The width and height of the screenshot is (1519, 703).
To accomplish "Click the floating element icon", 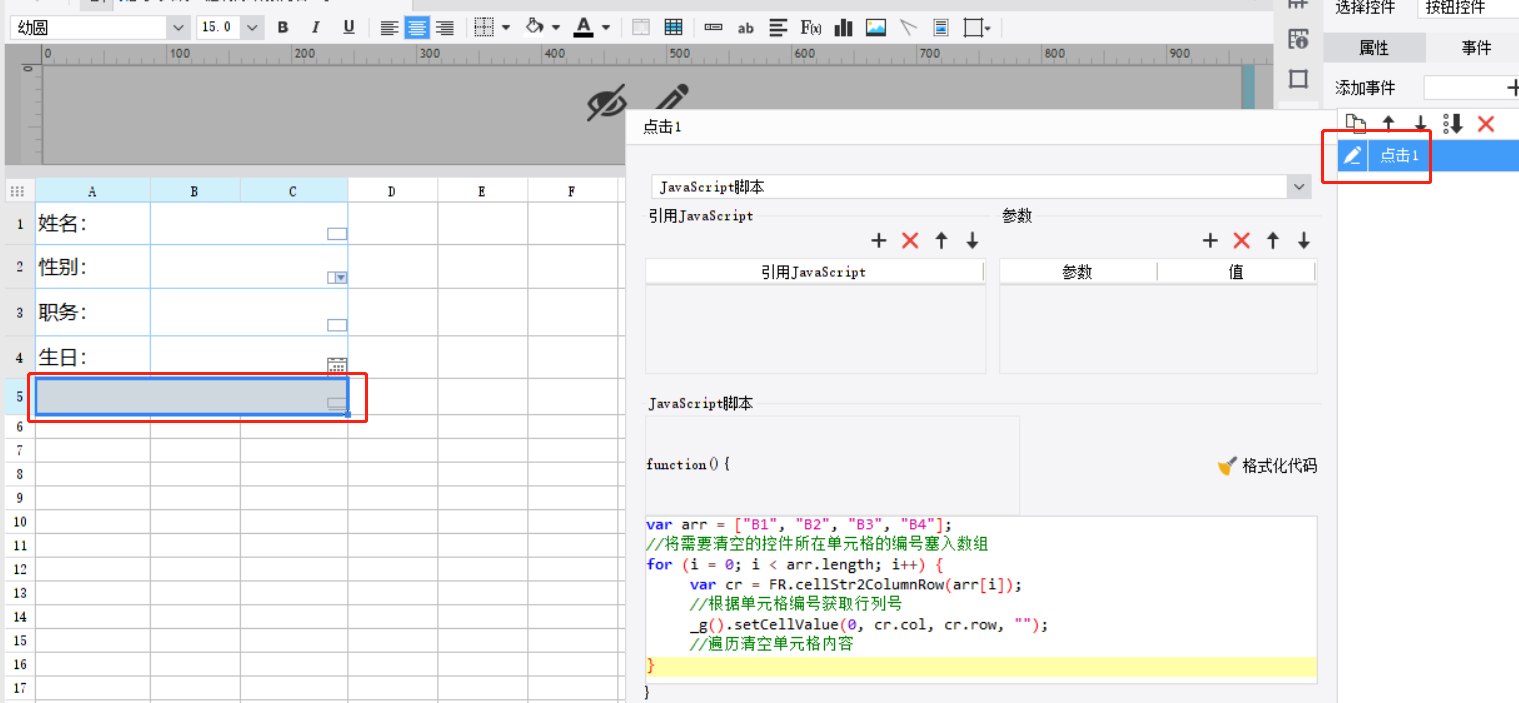I will (x=976, y=28).
